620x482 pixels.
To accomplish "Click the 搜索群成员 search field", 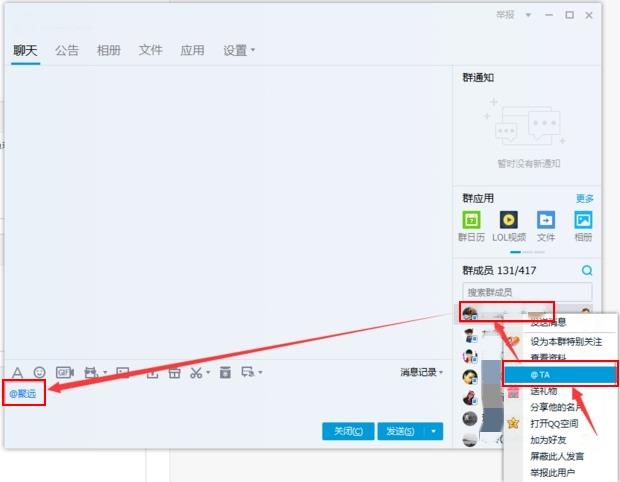I will pyautogui.click(x=520, y=292).
